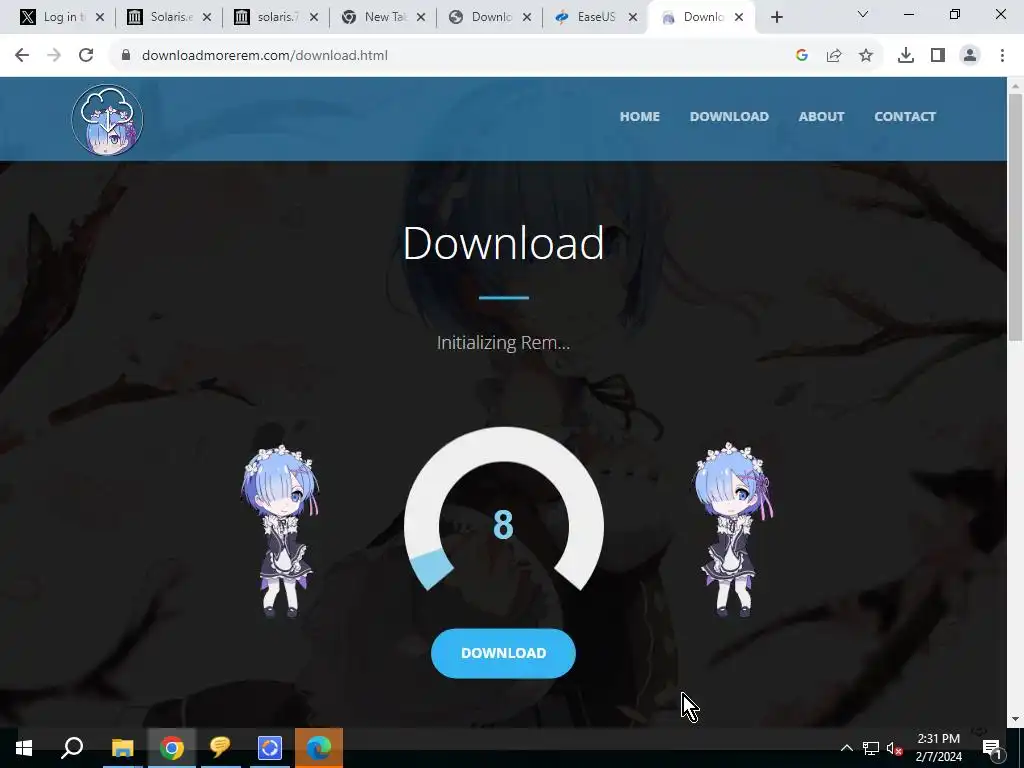This screenshot has height=768, width=1024.
Task: Open the blue circular-arrow taskbar app
Action: (x=269, y=748)
